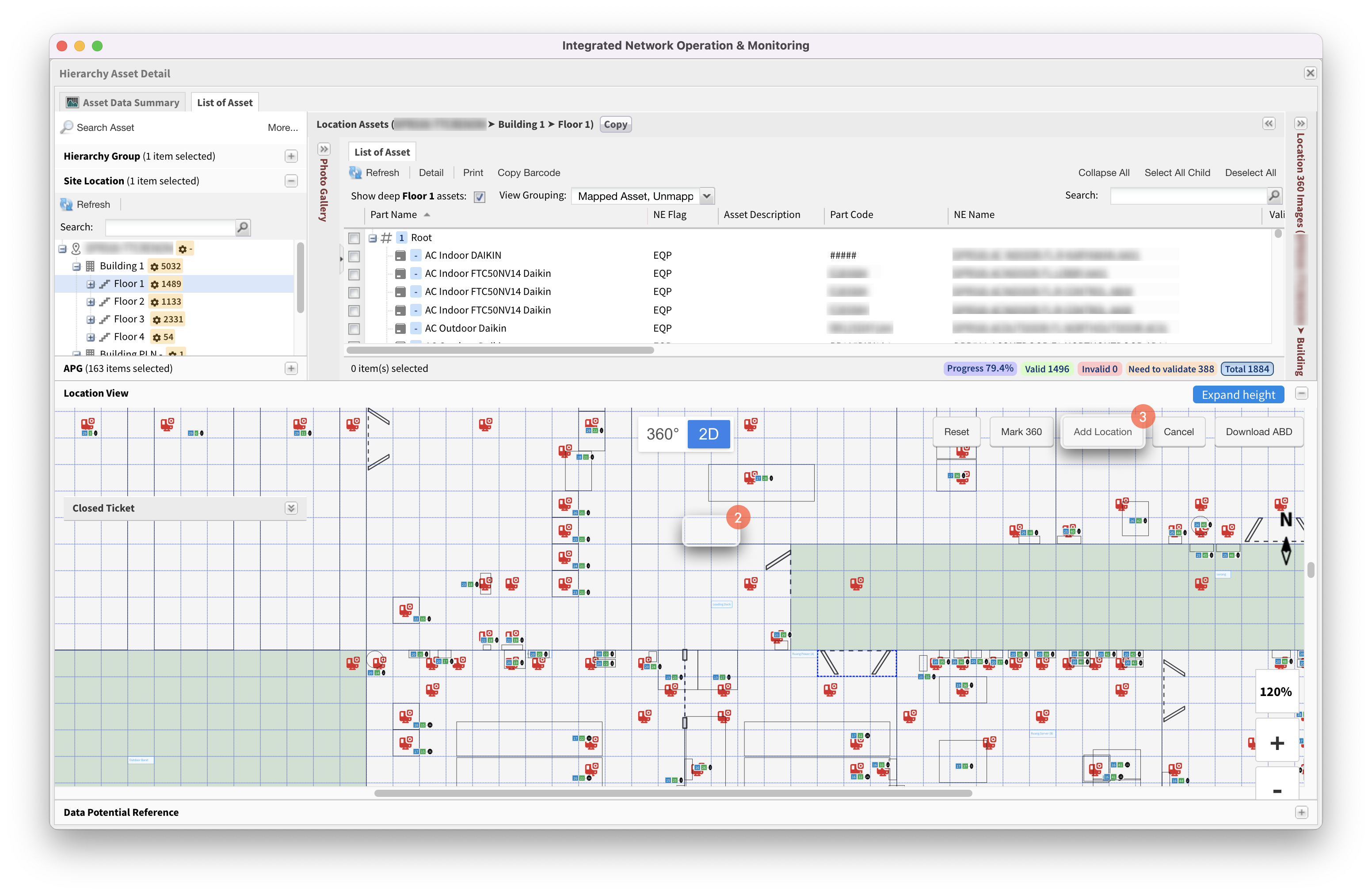Click the Floor 4 stairs icon

point(104,337)
